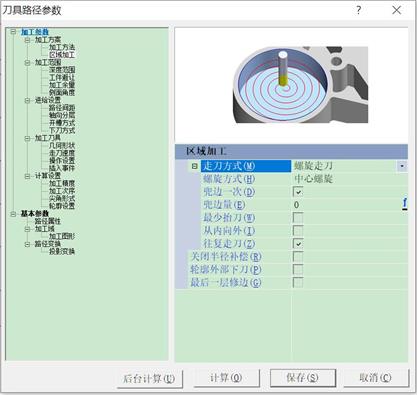Select 轴向分层 in the tree
Screen dimensions: 417x395
pos(62,115)
